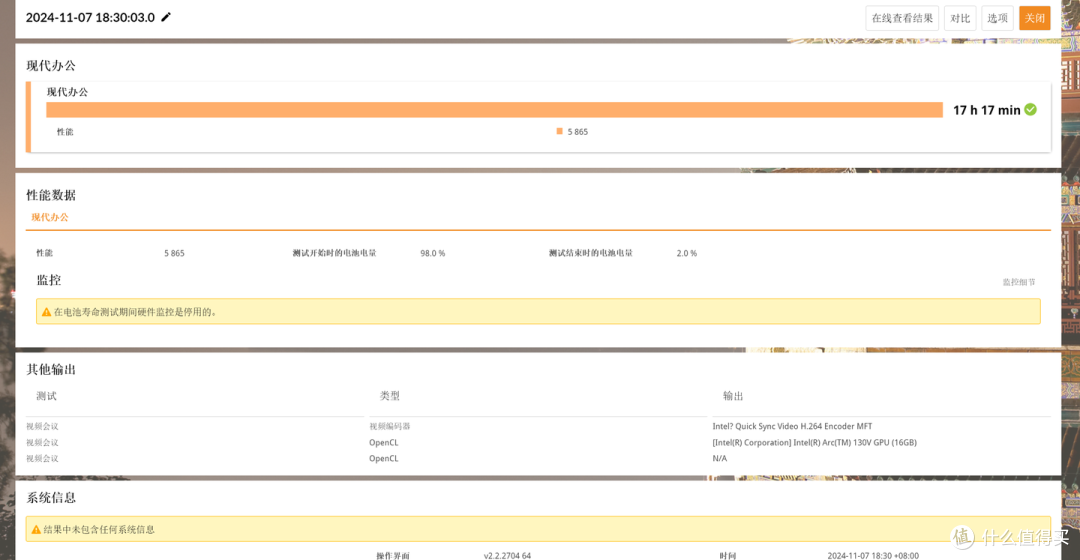Open the 选项 options button

pos(997,18)
